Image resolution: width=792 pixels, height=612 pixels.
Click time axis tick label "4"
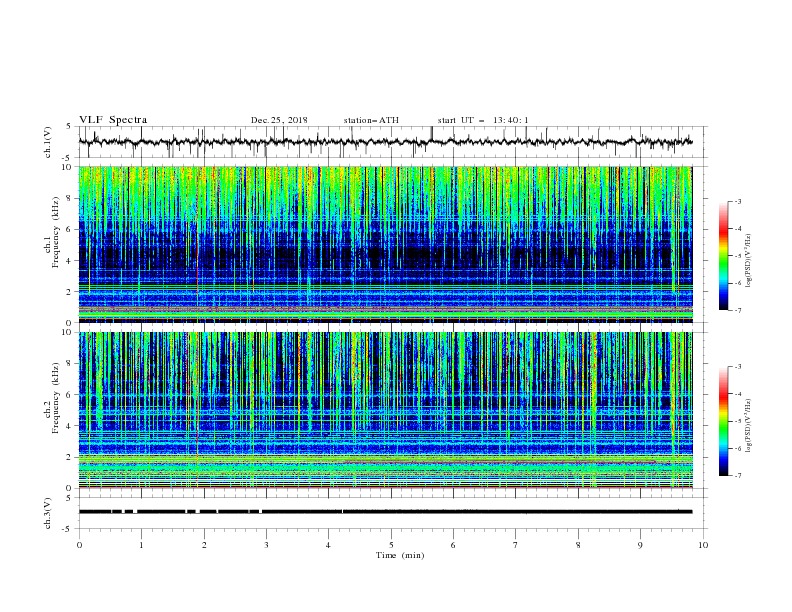click(328, 545)
